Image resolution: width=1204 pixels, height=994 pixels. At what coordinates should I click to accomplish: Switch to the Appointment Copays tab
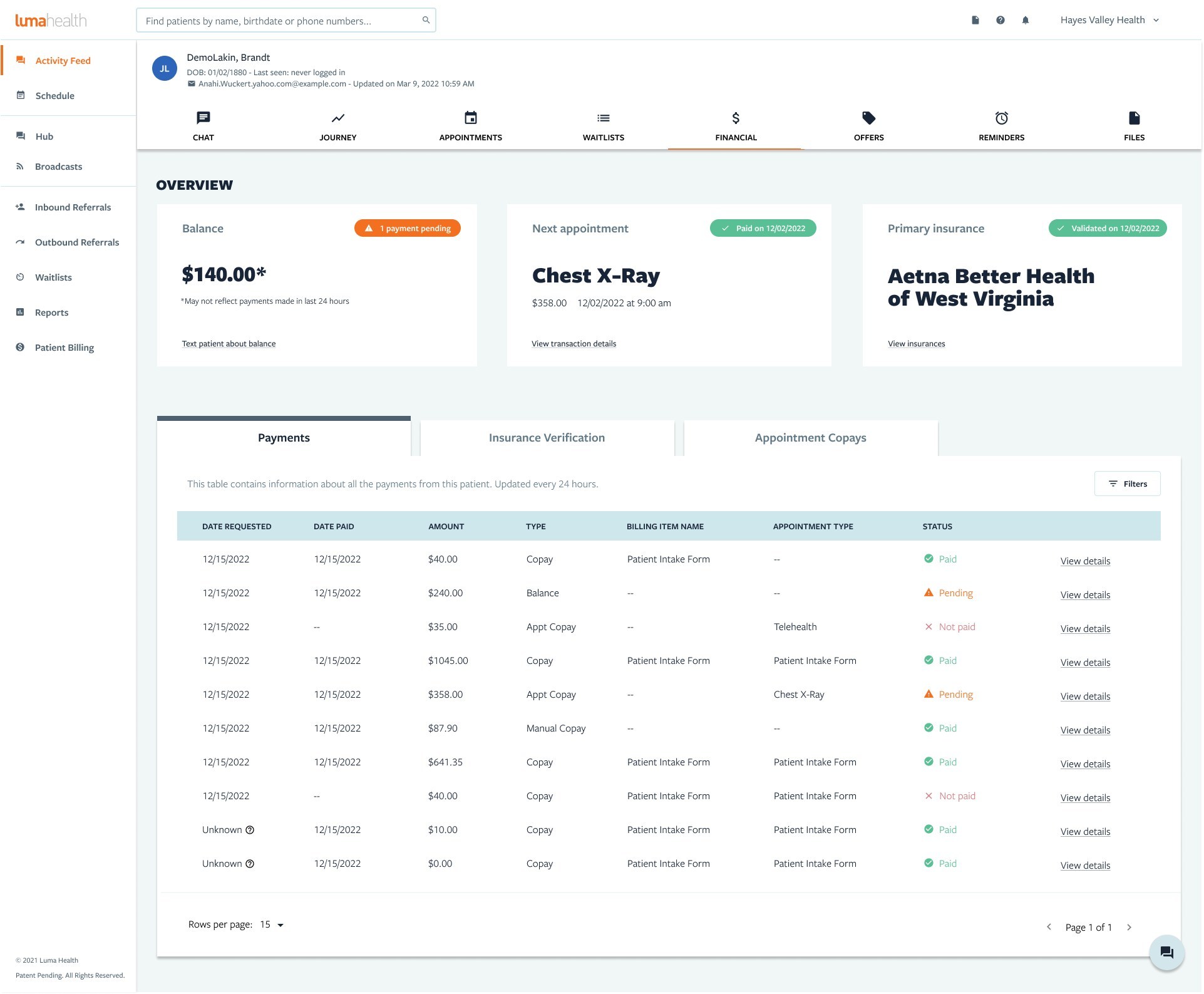tap(811, 437)
